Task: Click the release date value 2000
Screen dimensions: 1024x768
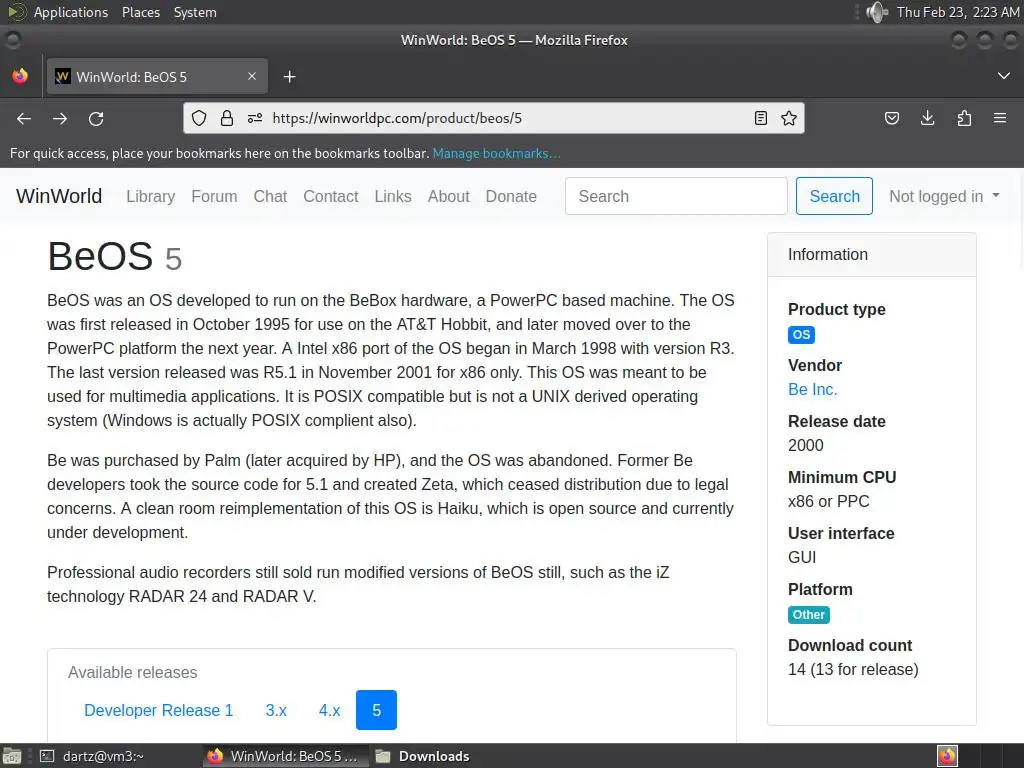Action: tap(806, 445)
